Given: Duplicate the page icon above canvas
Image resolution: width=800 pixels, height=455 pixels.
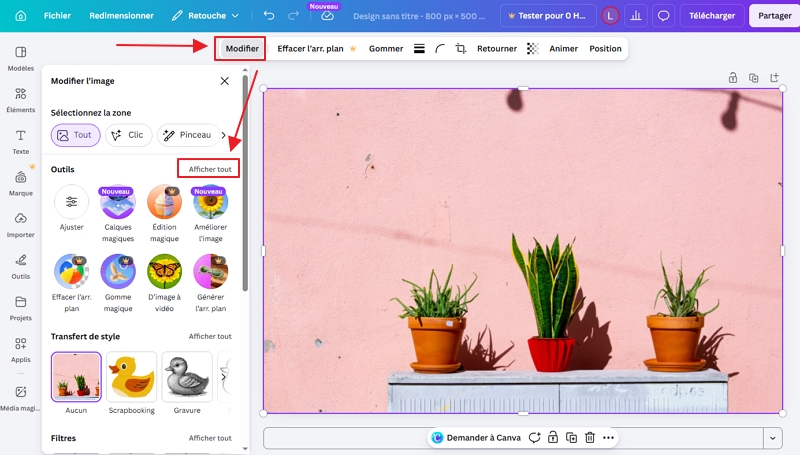Looking at the screenshot, I should 754,78.
